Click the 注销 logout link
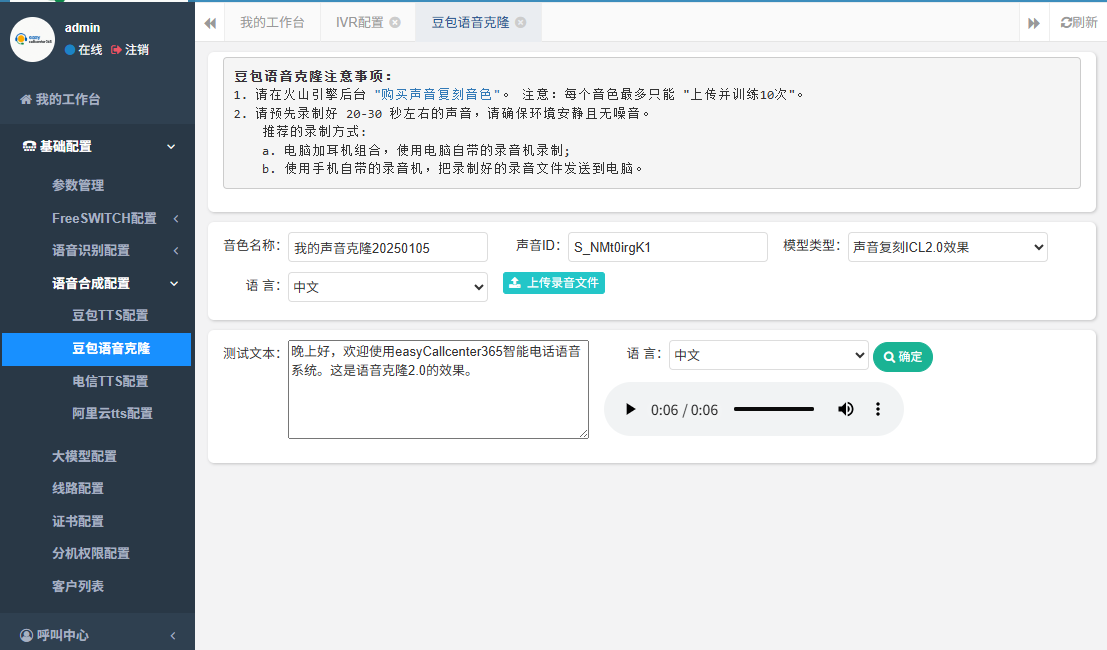Image resolution: width=1107 pixels, height=650 pixels. click(130, 50)
